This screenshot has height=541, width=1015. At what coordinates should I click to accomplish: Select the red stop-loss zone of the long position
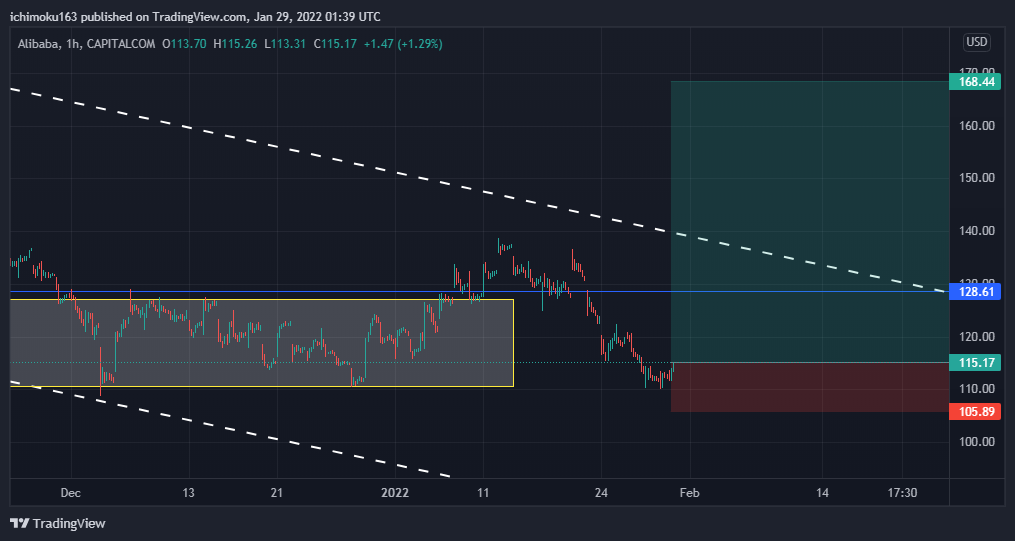click(x=810, y=387)
